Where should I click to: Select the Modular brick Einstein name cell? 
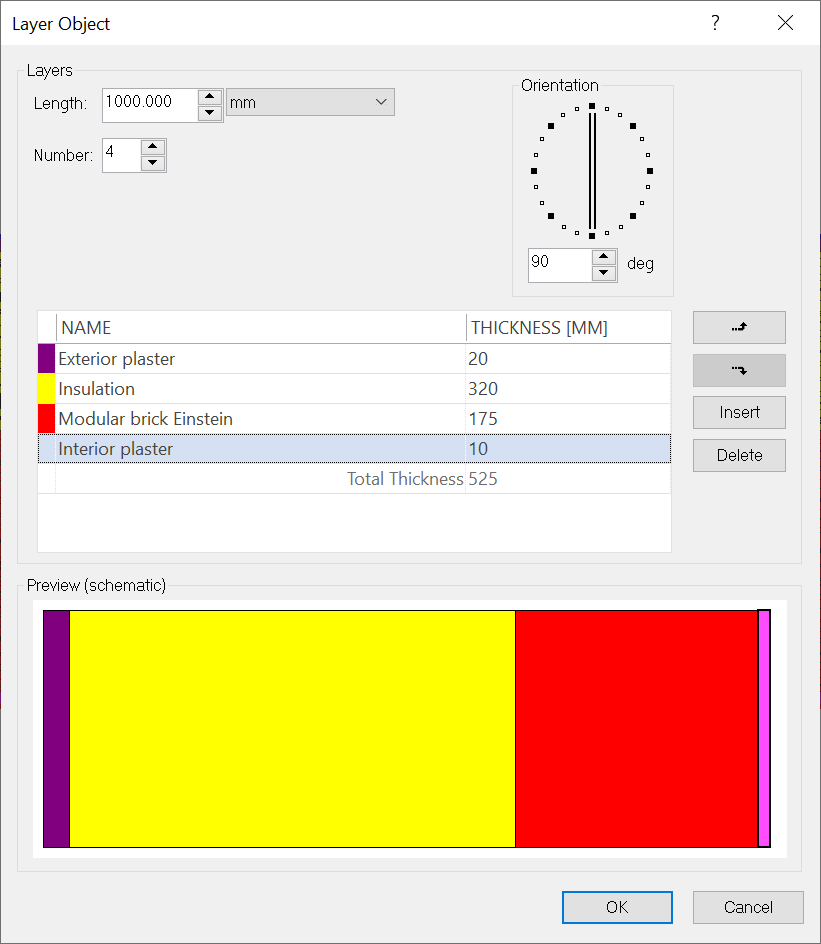point(261,419)
